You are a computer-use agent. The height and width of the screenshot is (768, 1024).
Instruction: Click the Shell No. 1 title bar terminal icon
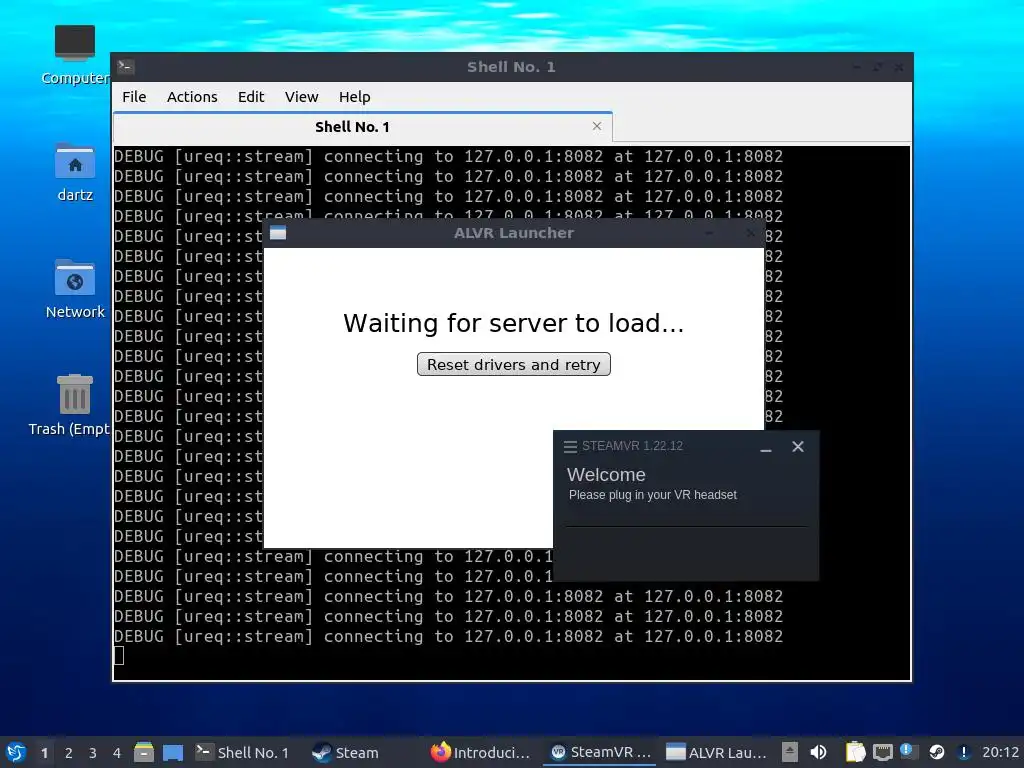[125, 67]
